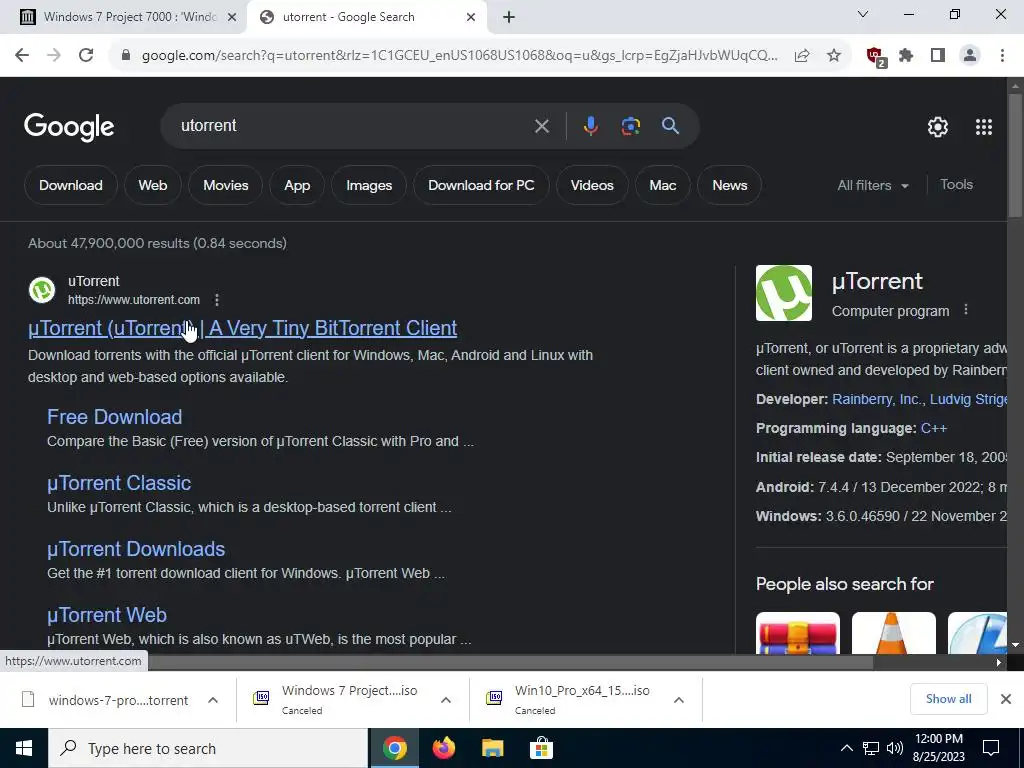Search by image with Lens icon
Screen dimensions: 1024x768
click(x=630, y=126)
